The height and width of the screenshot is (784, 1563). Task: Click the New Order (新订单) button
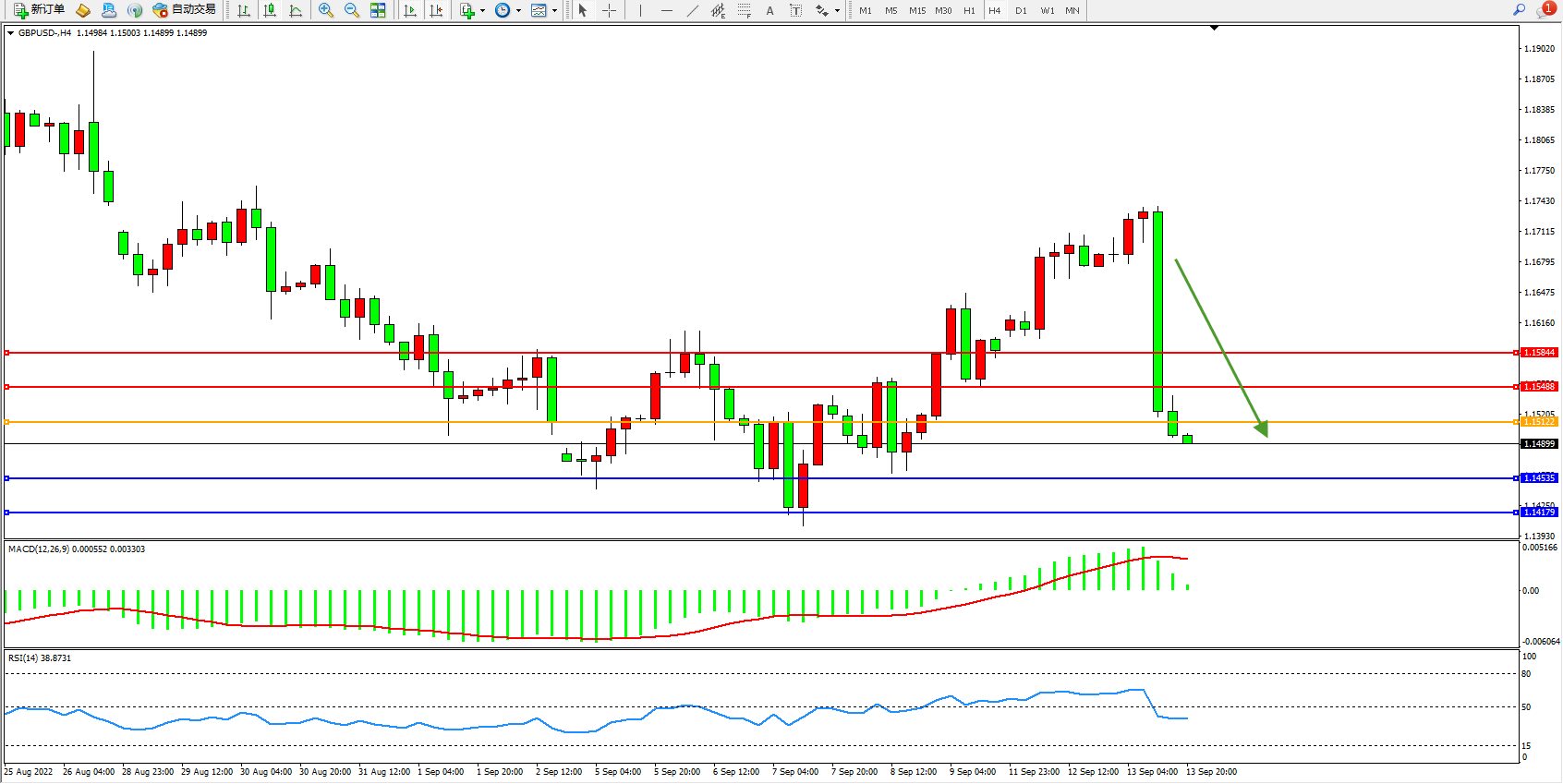39,10
